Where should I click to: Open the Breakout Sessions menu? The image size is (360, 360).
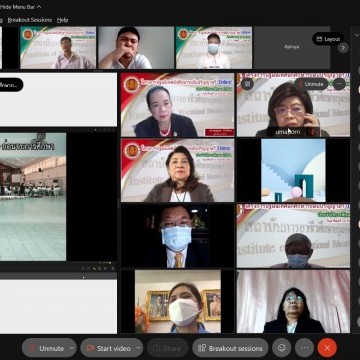[x=30, y=20]
